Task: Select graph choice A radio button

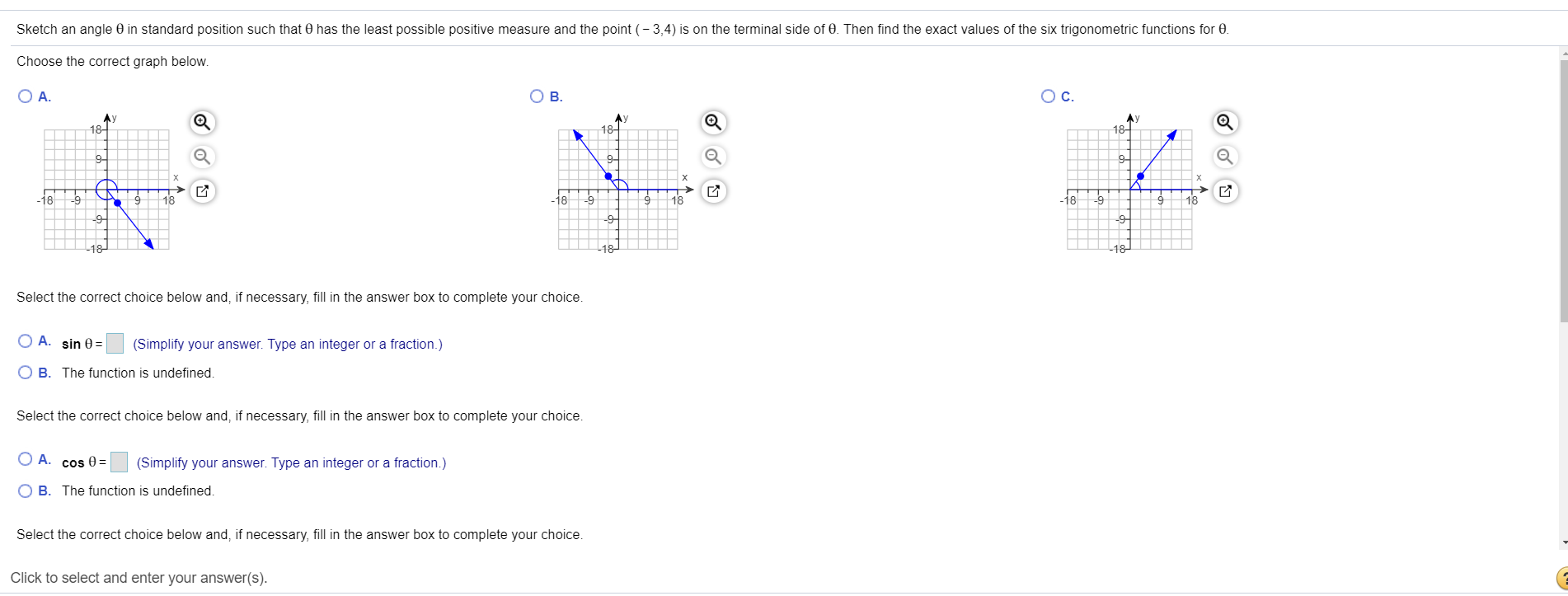Action: [24, 96]
